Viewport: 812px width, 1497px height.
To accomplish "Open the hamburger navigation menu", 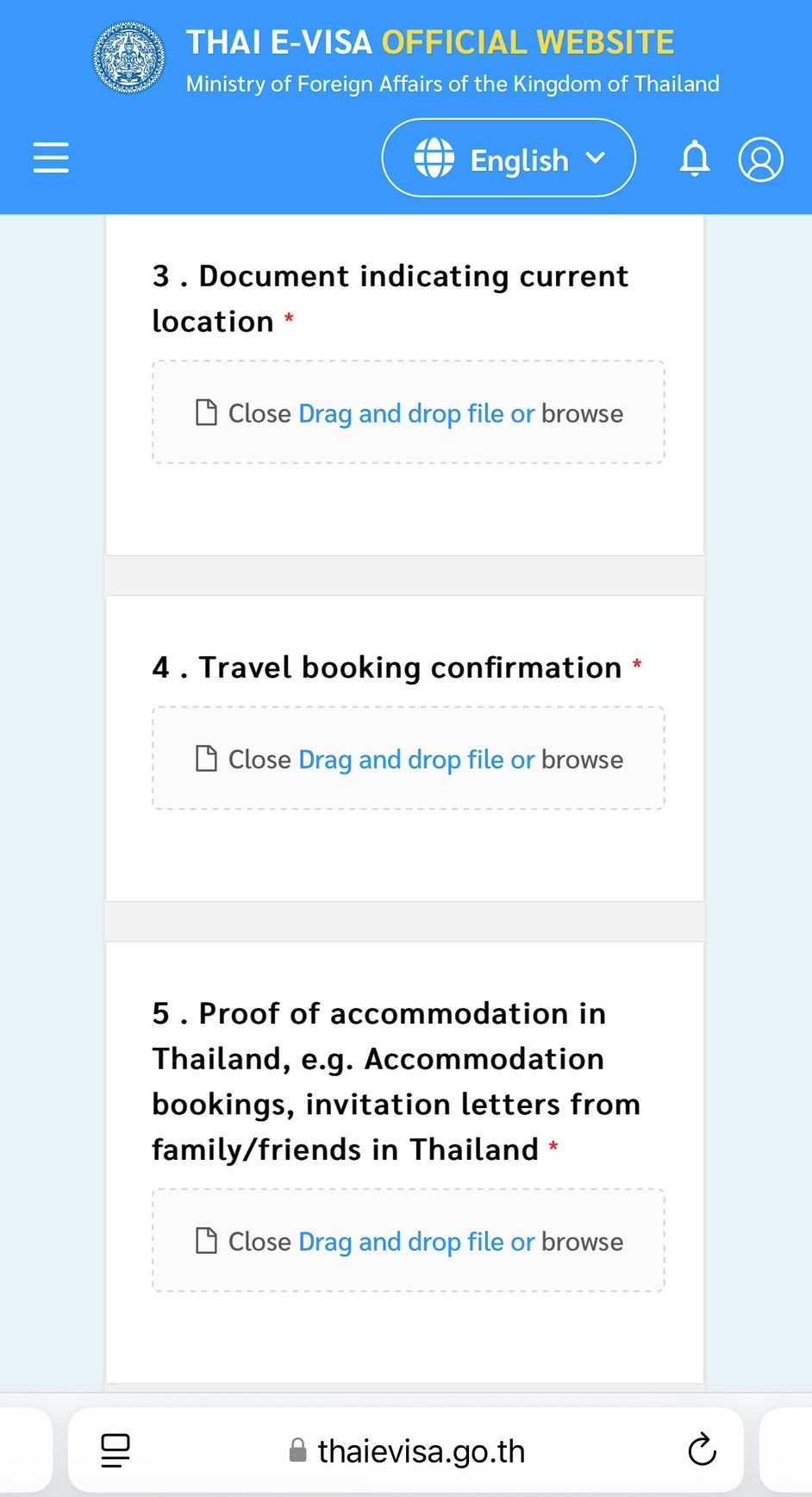I will [x=51, y=158].
